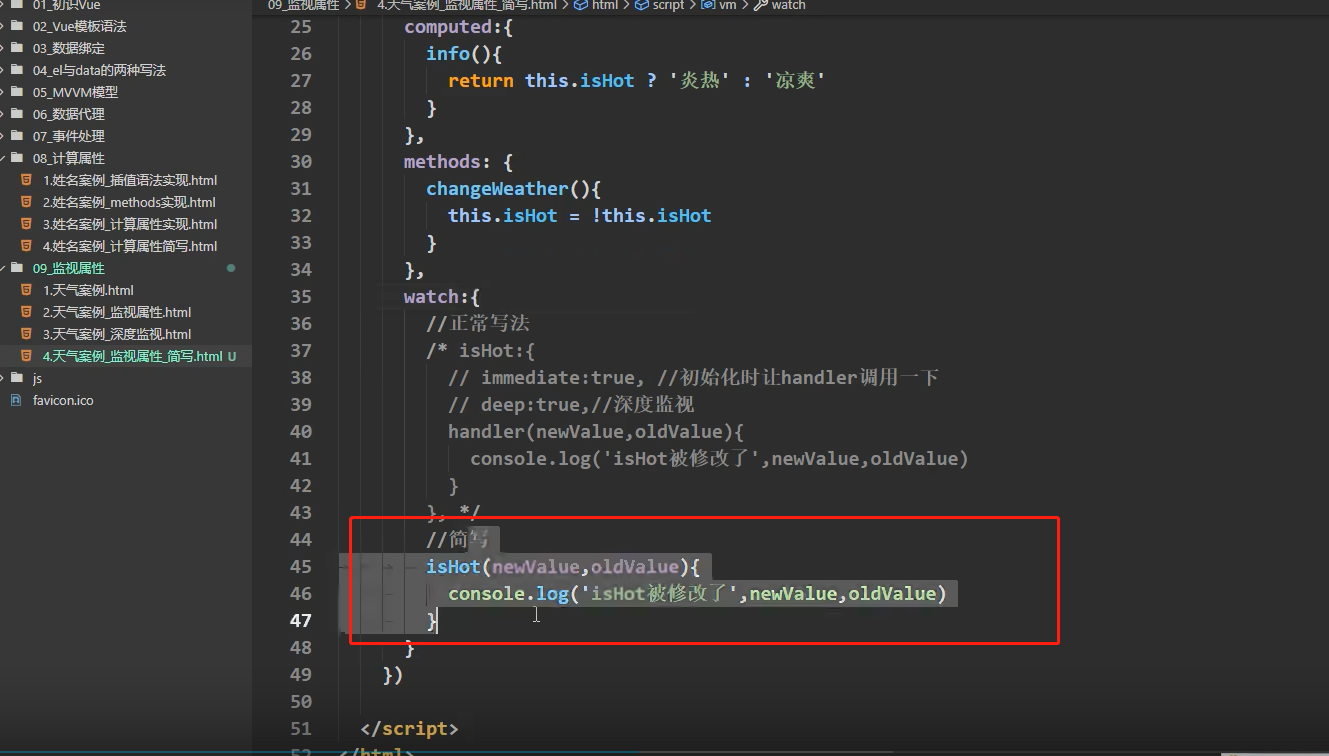Click line number 34 in gutter
Screen dimensions: 1329x756
[x=301, y=270]
